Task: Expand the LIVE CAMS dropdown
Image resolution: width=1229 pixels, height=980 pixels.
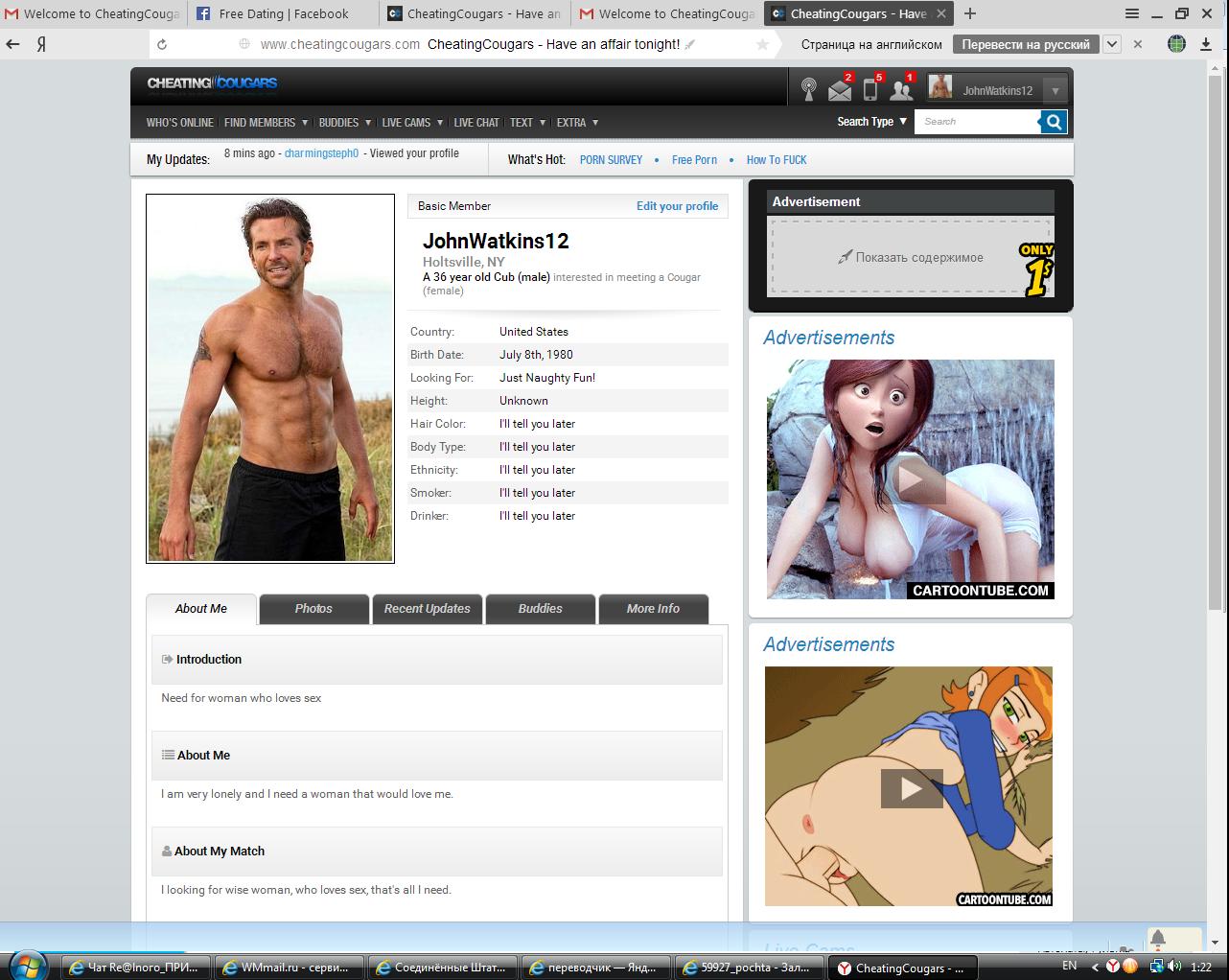Action: coord(412,123)
